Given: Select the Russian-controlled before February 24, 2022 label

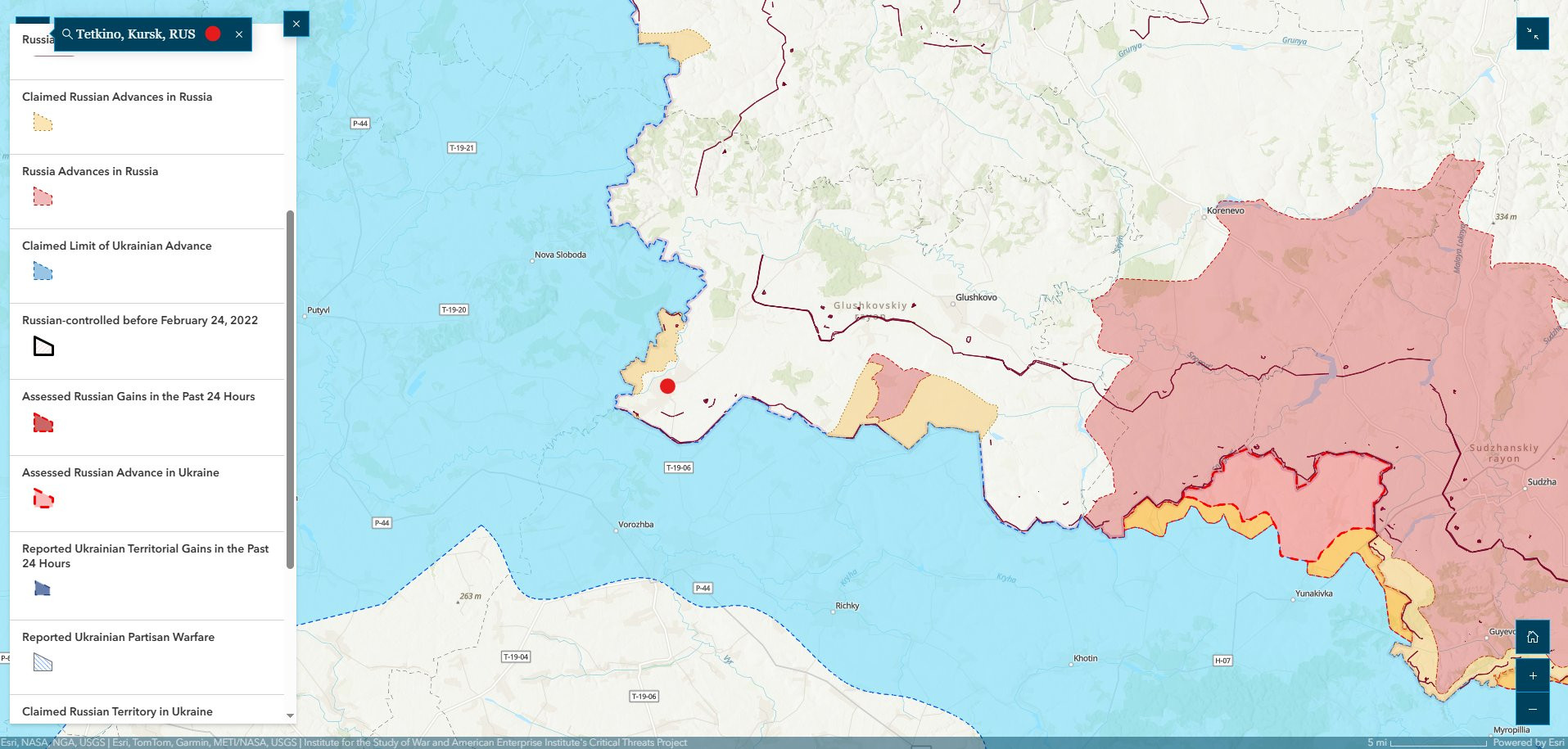Looking at the screenshot, I should pyautogui.click(x=140, y=320).
